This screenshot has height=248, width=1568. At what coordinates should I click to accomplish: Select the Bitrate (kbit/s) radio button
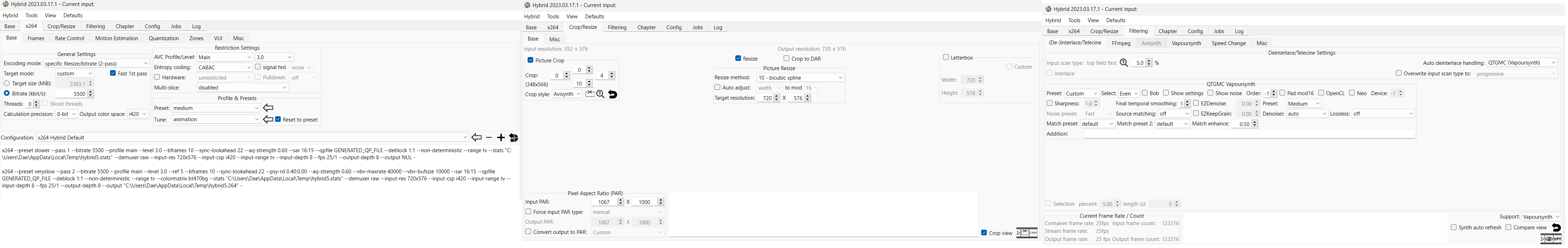pos(7,94)
